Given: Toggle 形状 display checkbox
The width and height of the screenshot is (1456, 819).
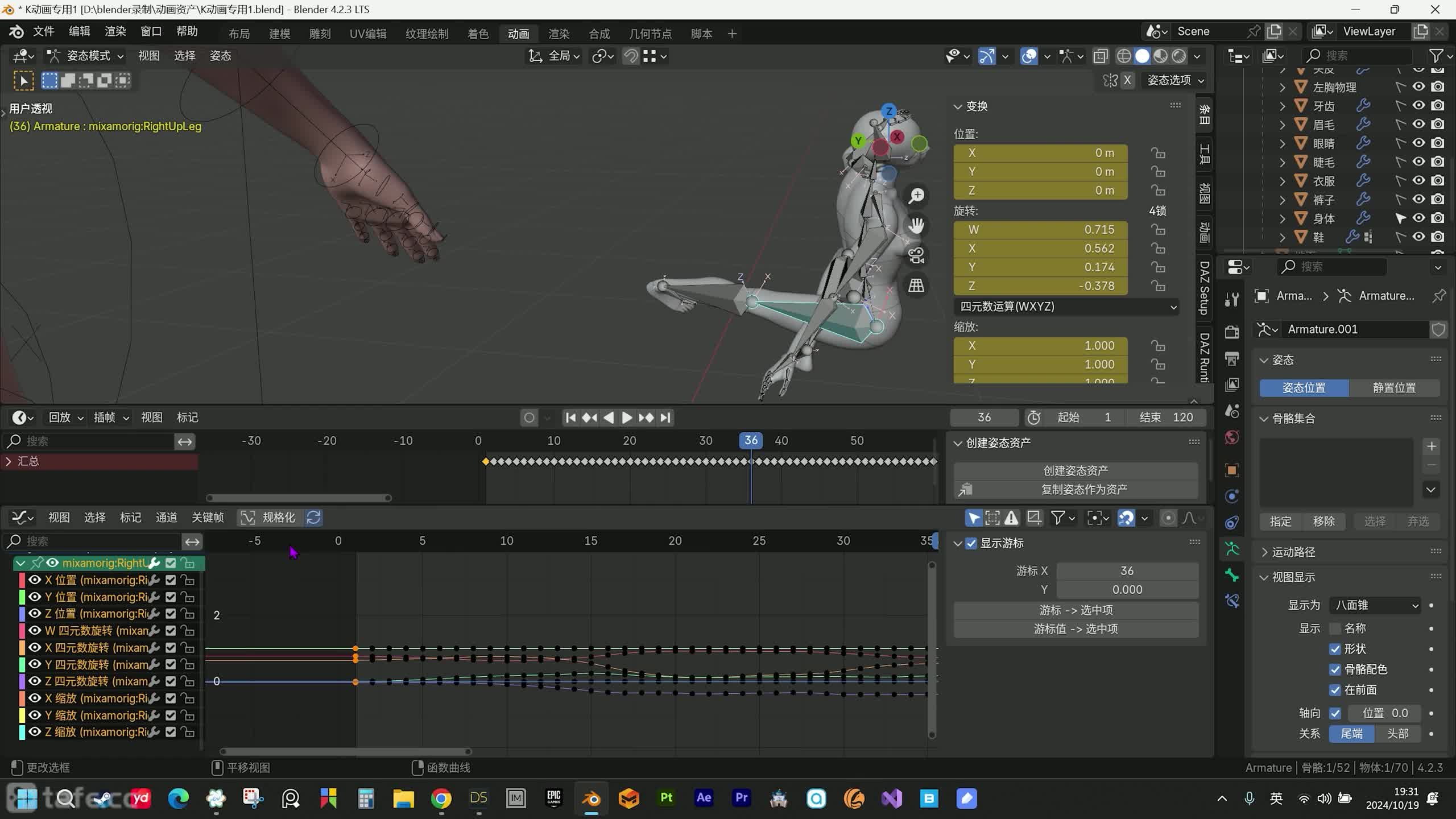Looking at the screenshot, I should 1335,649.
